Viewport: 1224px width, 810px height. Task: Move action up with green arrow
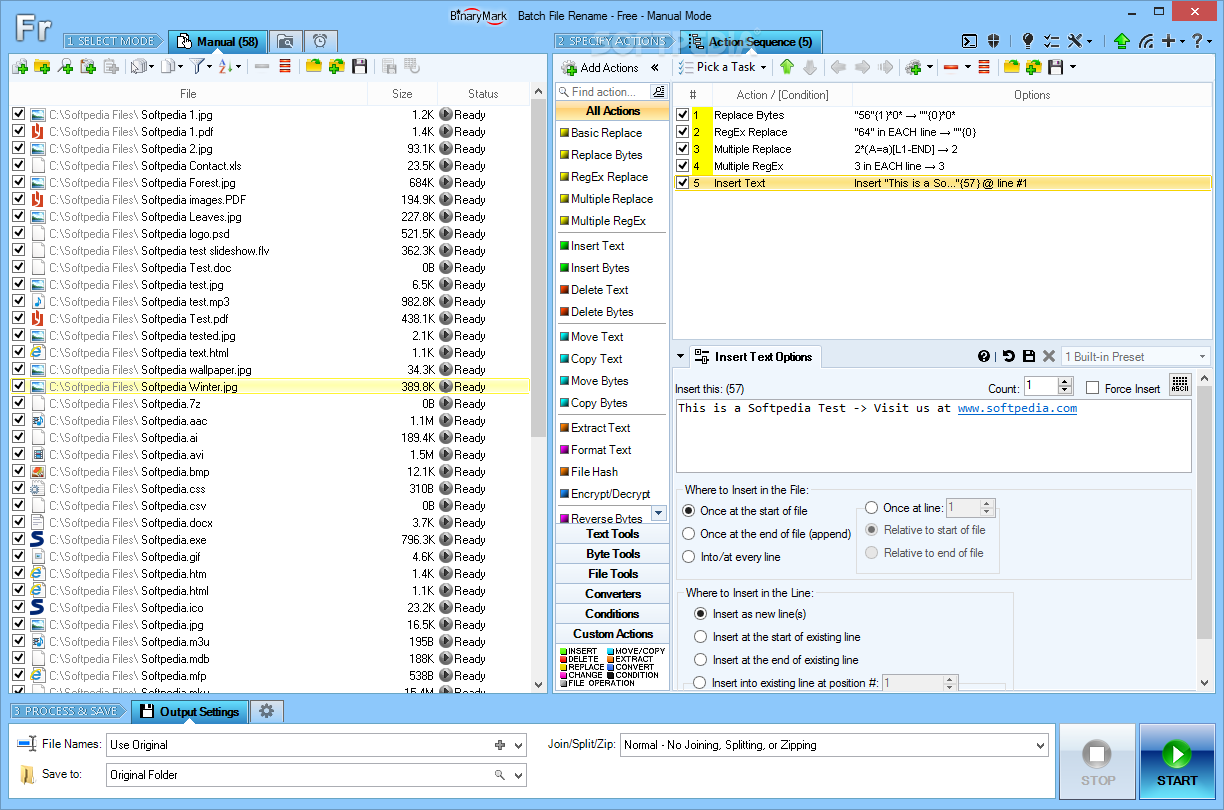(x=787, y=67)
